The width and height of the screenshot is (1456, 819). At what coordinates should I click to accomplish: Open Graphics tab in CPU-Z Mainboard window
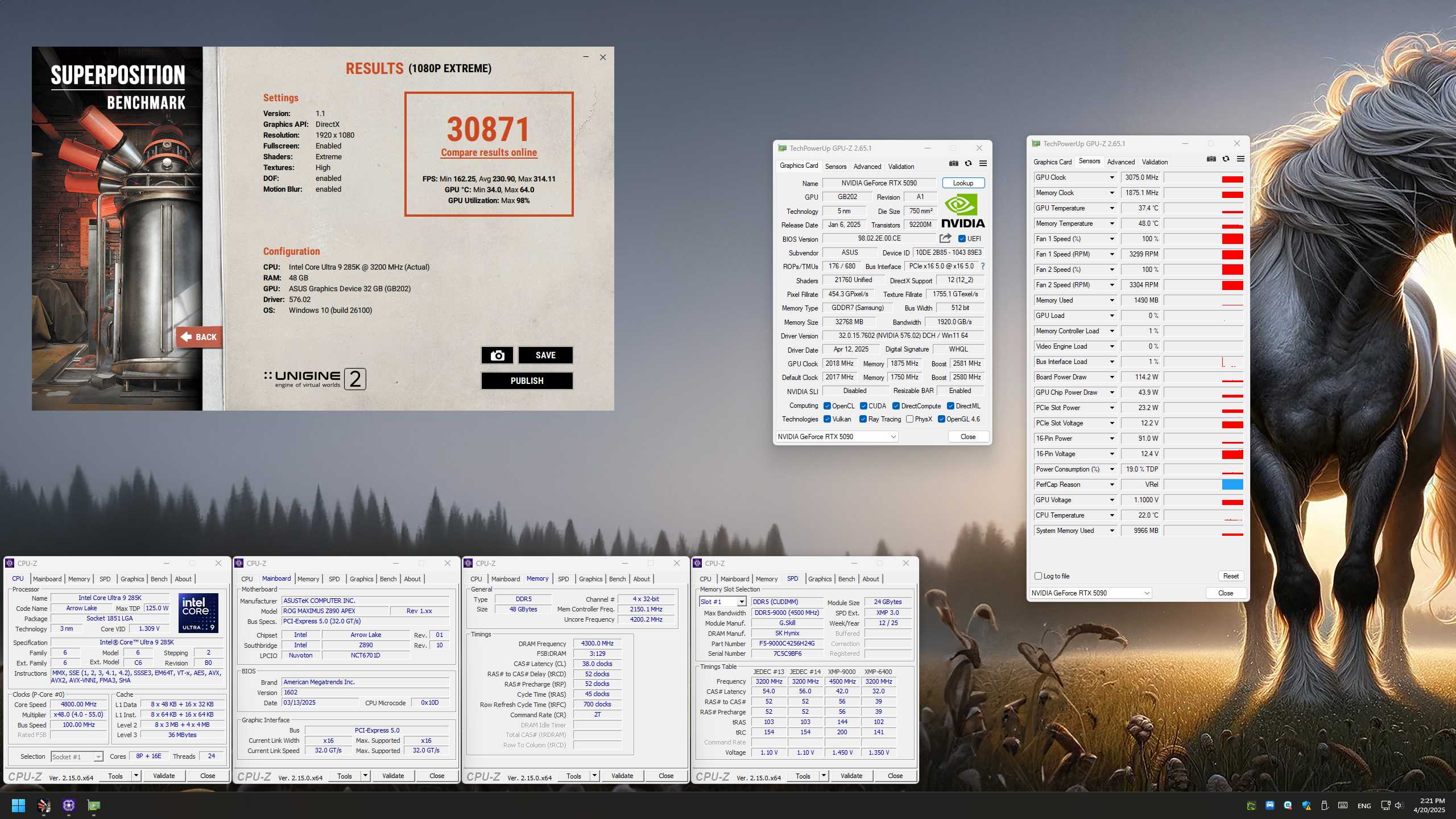(362, 579)
